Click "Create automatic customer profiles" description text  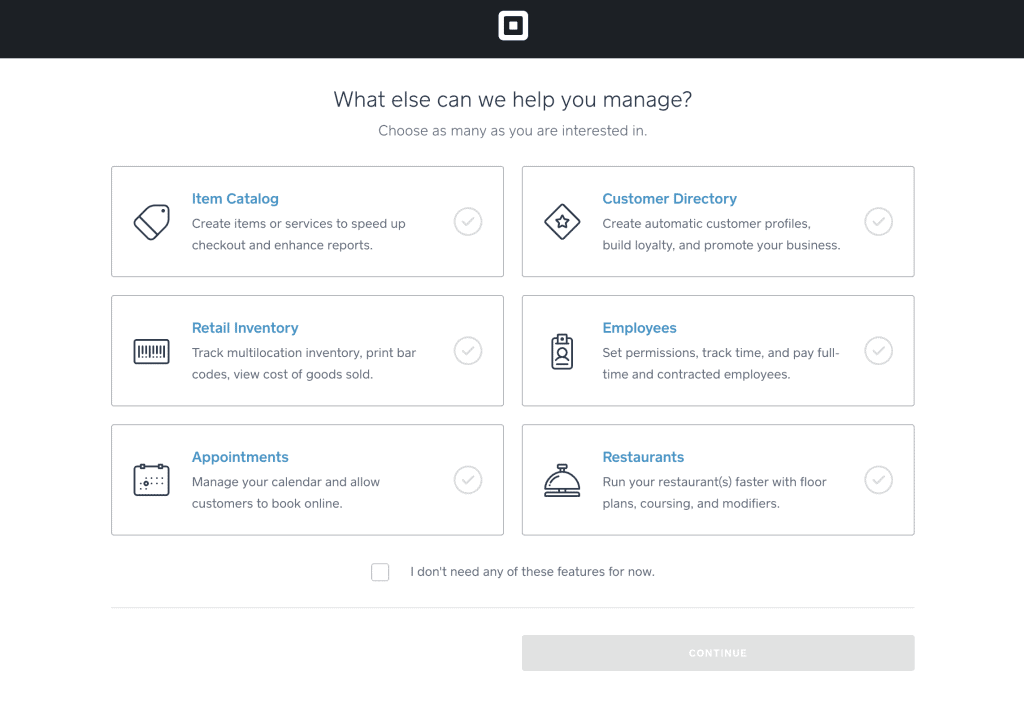point(721,234)
